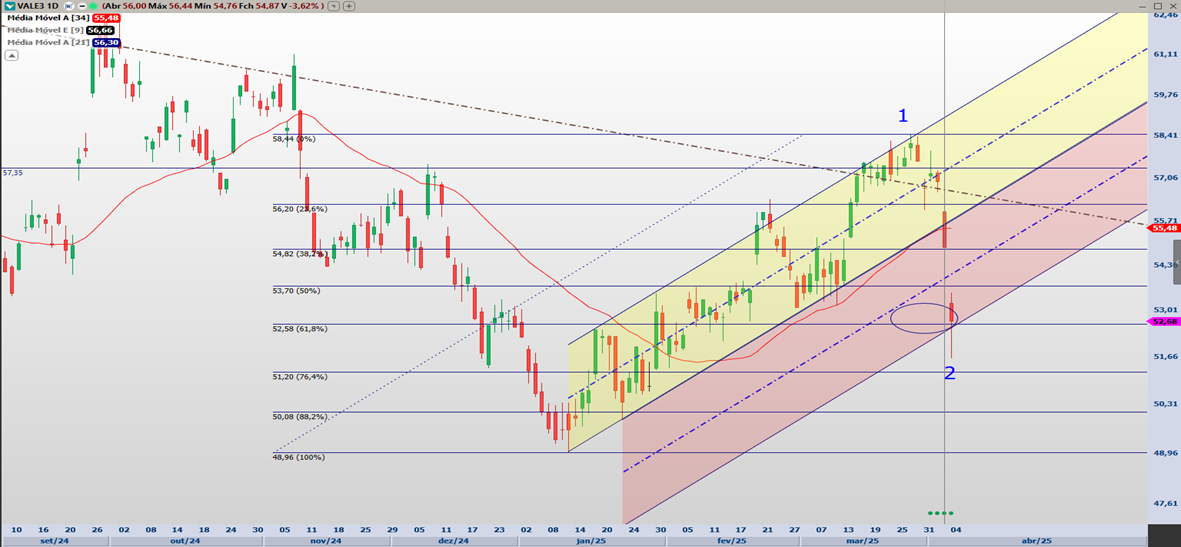Screen dimensions: 1181x547
Task: Click the black 56,66 moving average value badge
Action: pos(100,30)
